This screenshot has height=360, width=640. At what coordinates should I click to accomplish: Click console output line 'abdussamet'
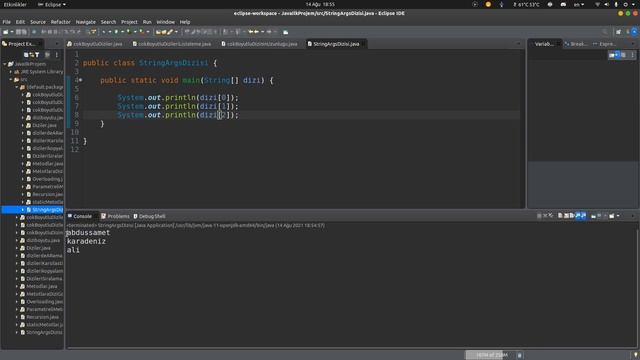88,233
